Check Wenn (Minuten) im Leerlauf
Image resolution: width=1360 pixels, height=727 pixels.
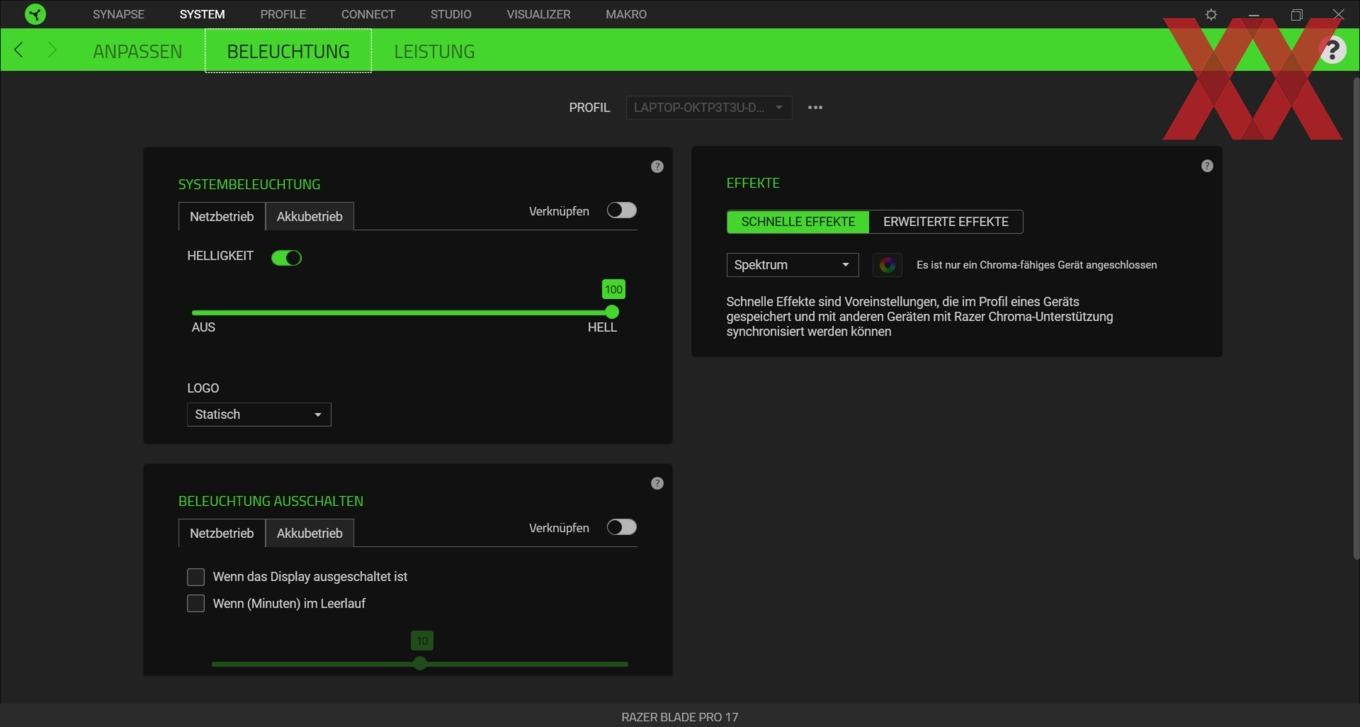(196, 603)
